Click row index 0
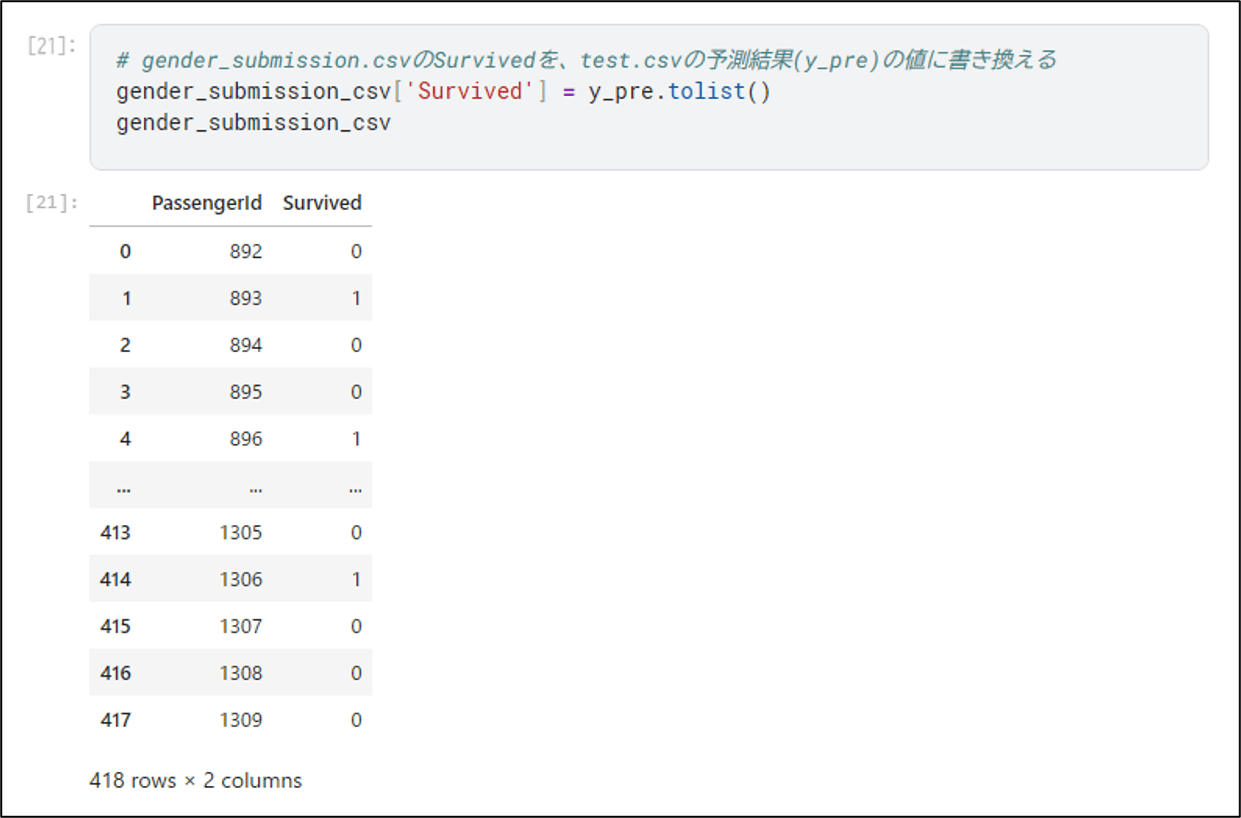The height and width of the screenshot is (818, 1241). (x=125, y=251)
